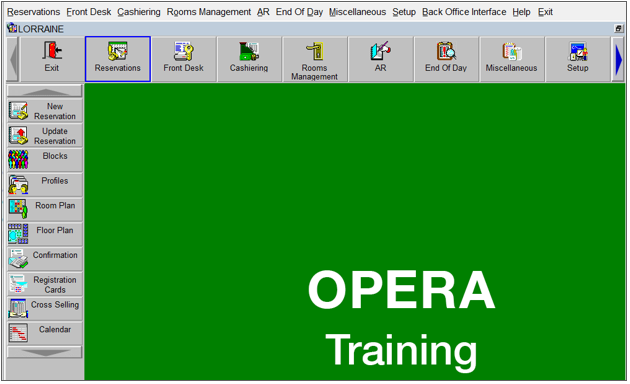Open the Front Desk menu in menu bar
Image resolution: width=630 pixels, height=384 pixels.
point(89,12)
